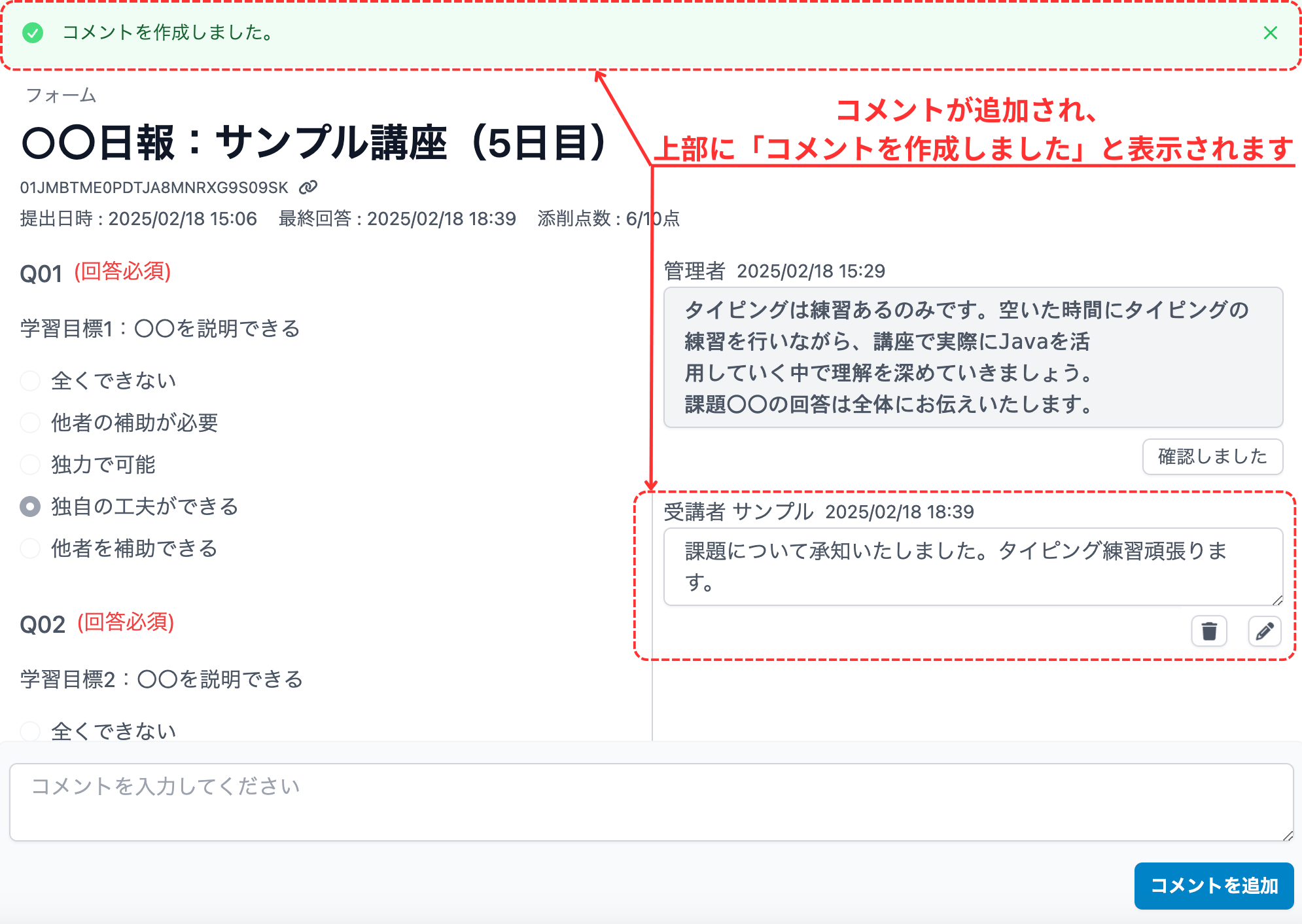The height and width of the screenshot is (924, 1302).
Task: Pick 他者の補助が必要 option in Q01
Action: tap(30, 423)
